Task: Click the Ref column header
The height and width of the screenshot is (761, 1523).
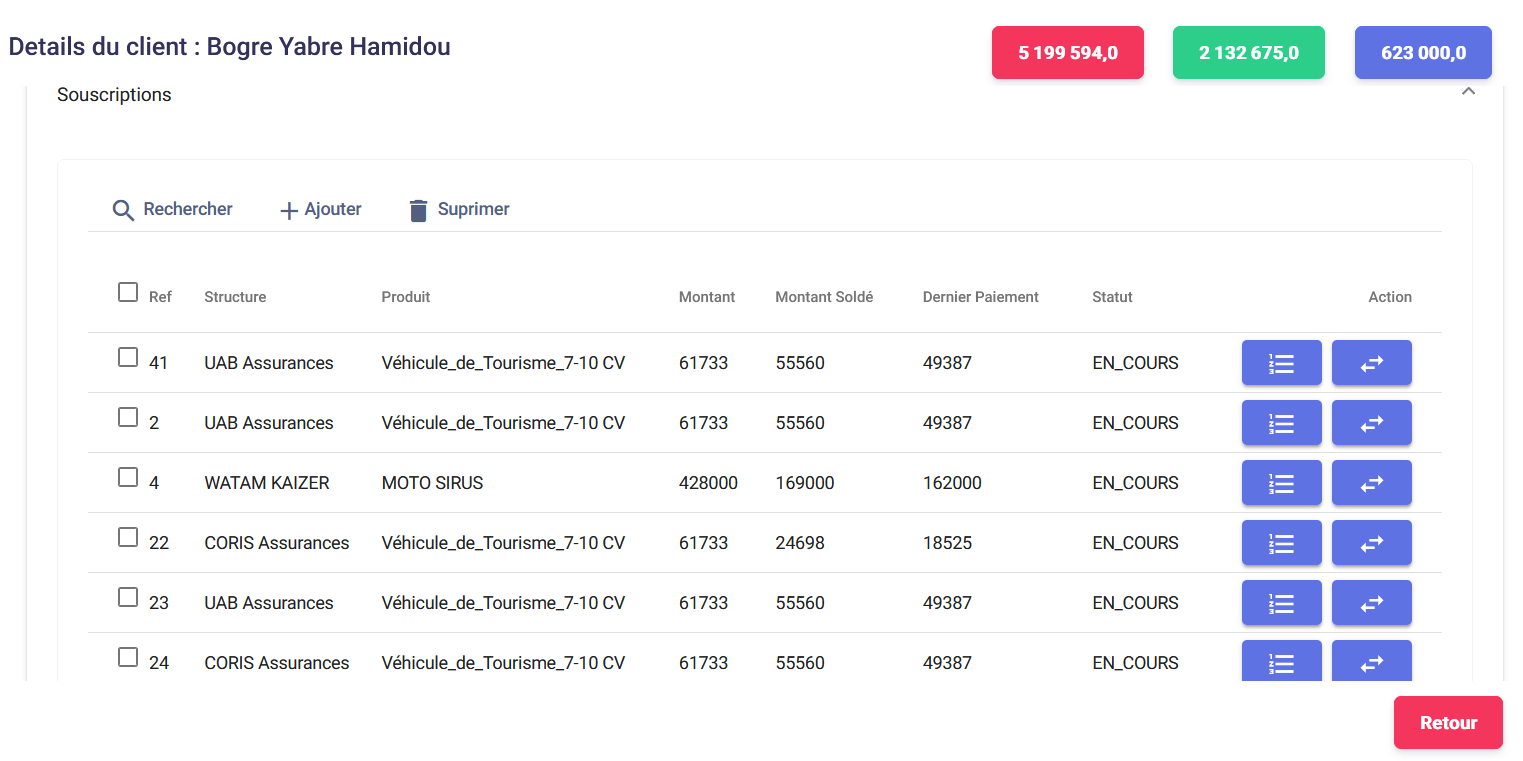Action: pyautogui.click(x=160, y=297)
